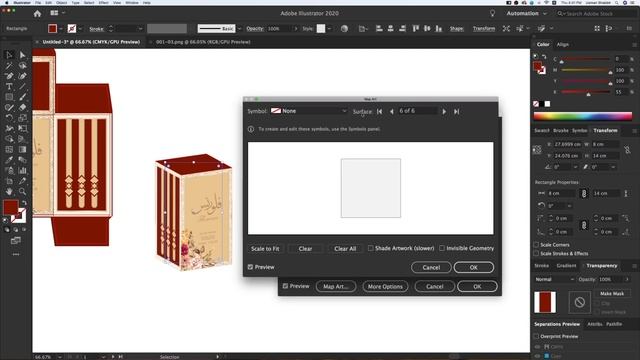Click the color spectrum bar

click(x=583, y=116)
